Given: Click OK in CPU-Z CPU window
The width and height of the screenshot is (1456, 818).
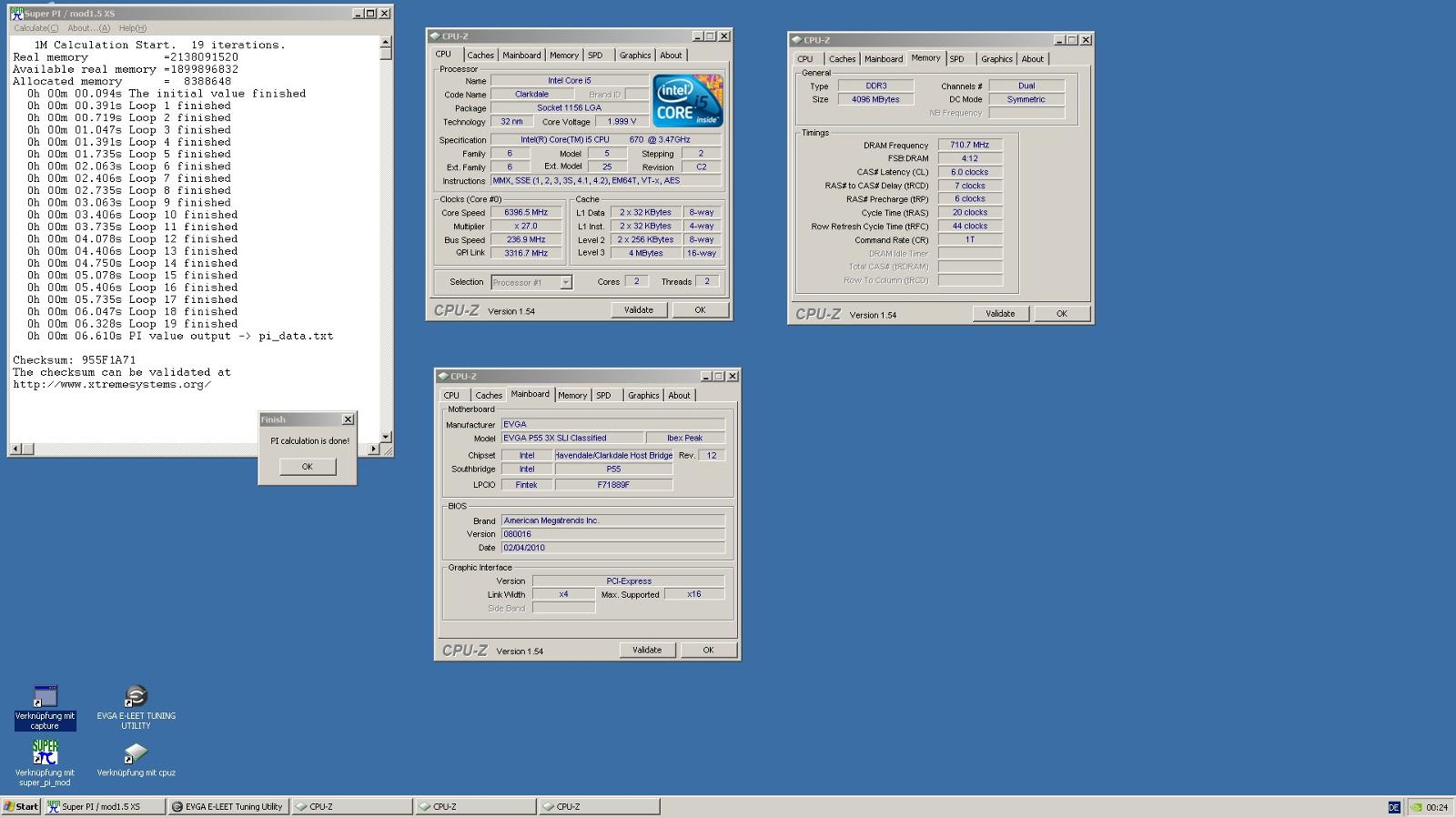Looking at the screenshot, I should click(700, 310).
